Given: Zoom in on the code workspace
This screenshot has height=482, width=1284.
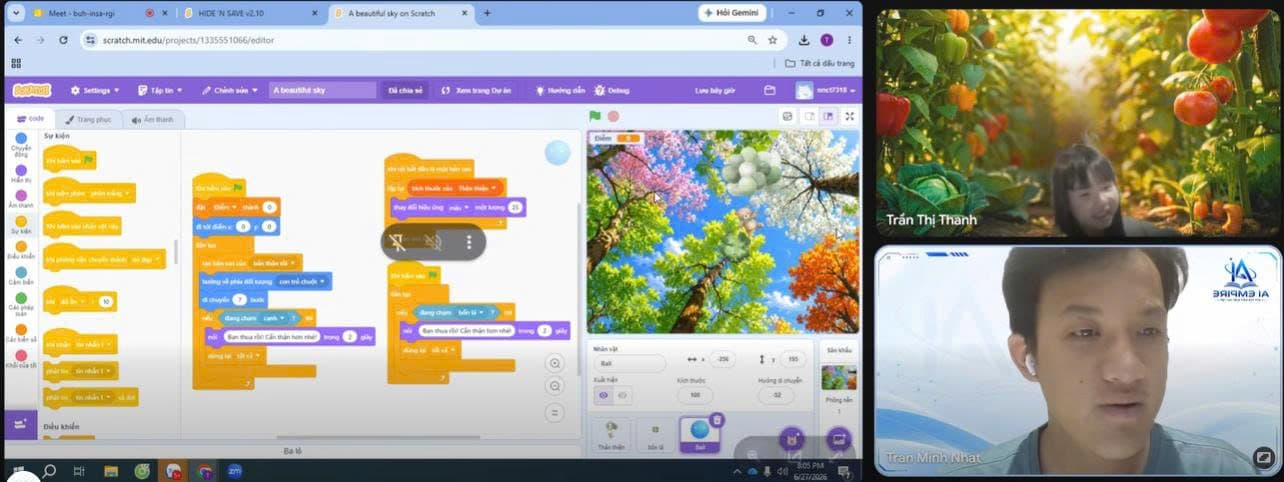Looking at the screenshot, I should [x=555, y=364].
